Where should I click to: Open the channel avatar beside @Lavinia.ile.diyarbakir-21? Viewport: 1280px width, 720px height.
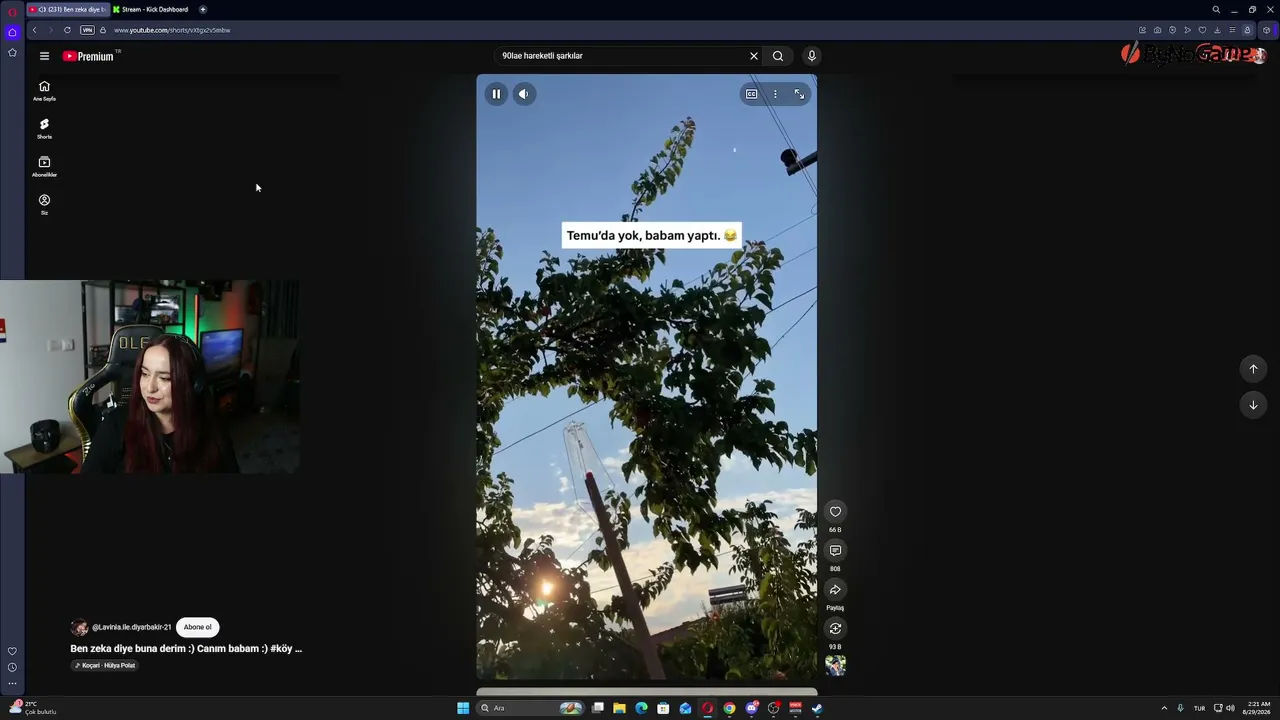(79, 628)
